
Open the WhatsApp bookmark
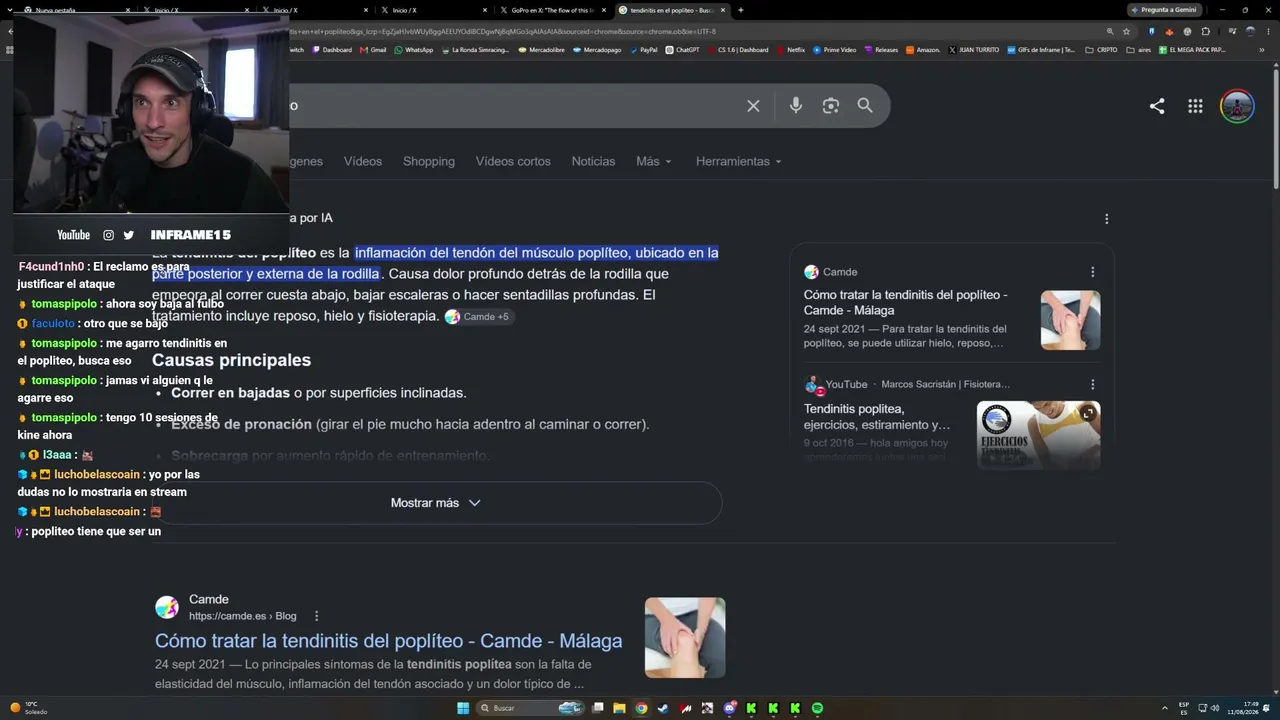[414, 50]
